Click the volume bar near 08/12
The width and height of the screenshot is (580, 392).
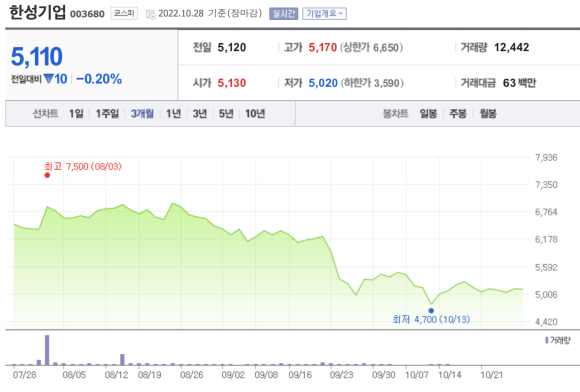click(x=122, y=359)
